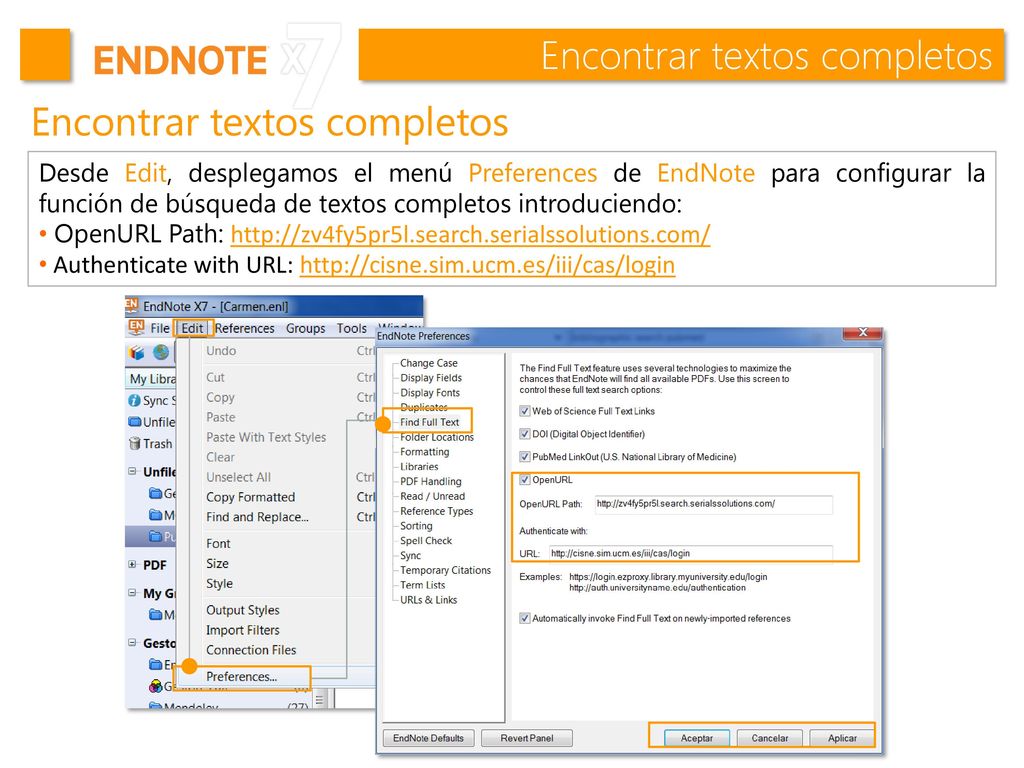This screenshot has height=768, width=1024.
Task: Select Display Fields preferences category
Action: coord(431,378)
